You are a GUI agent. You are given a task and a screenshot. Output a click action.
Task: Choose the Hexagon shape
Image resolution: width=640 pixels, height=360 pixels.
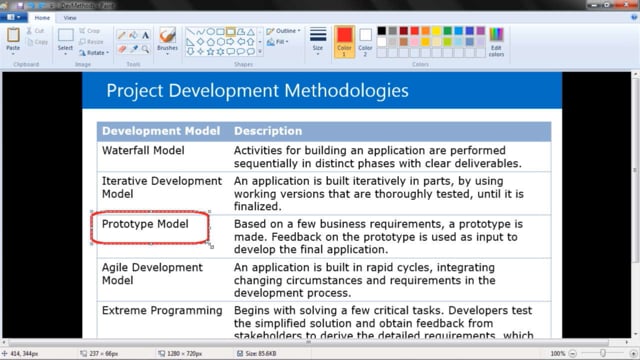coord(220,42)
